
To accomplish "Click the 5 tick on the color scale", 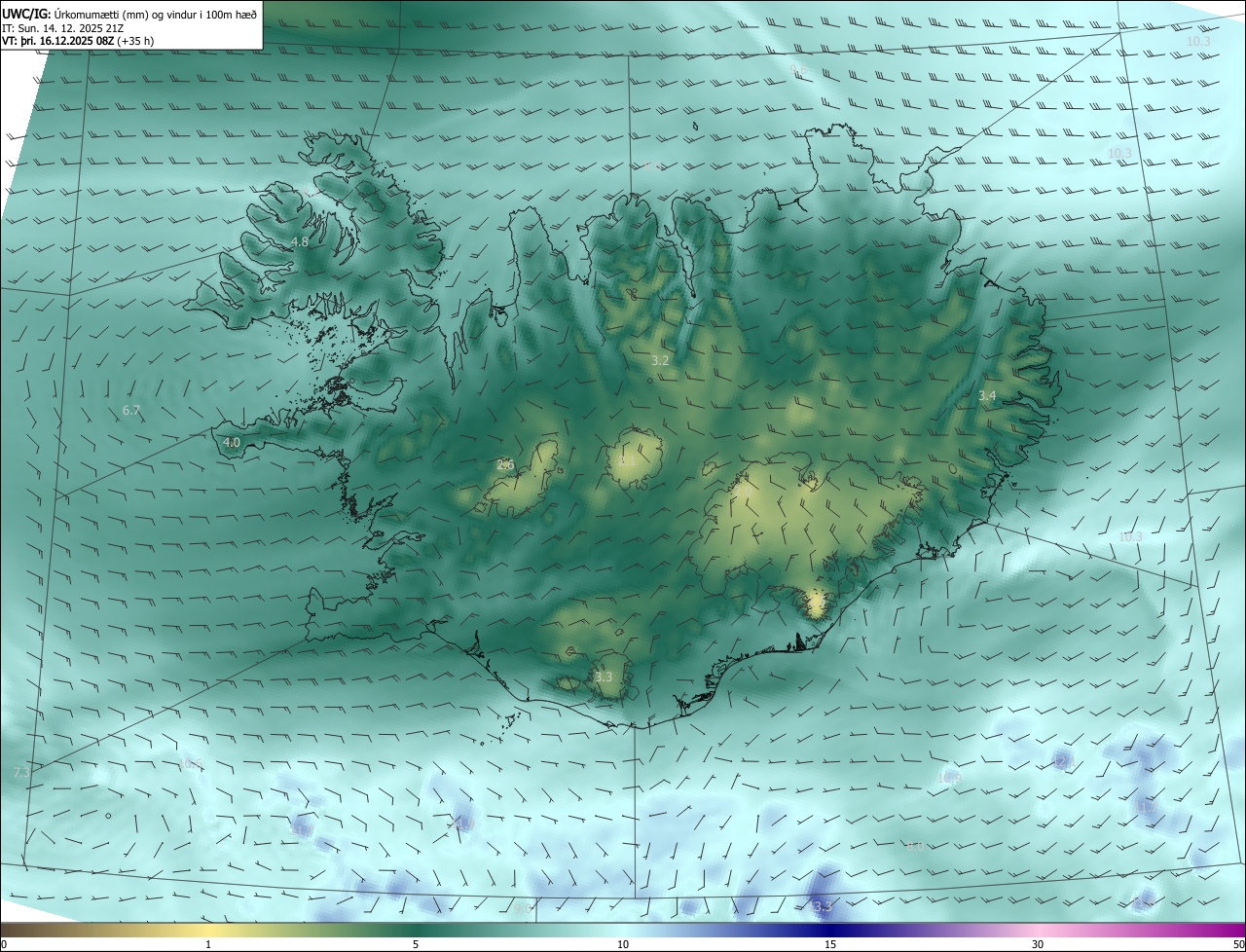I will [x=416, y=944].
